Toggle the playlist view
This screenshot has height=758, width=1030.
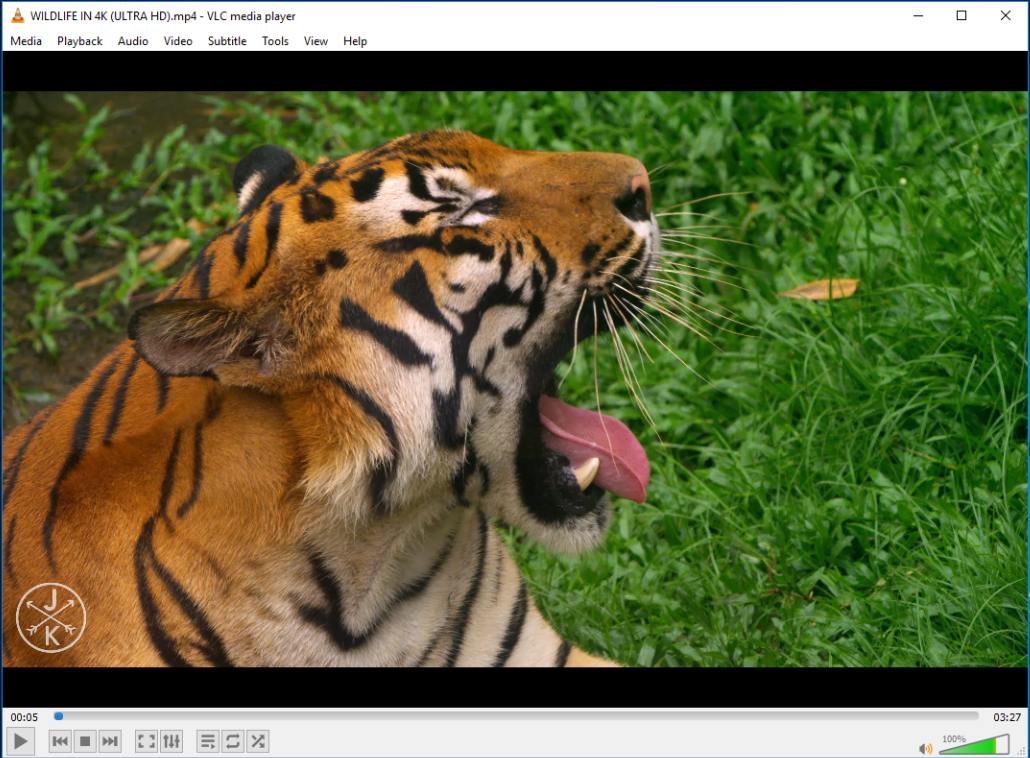click(208, 741)
